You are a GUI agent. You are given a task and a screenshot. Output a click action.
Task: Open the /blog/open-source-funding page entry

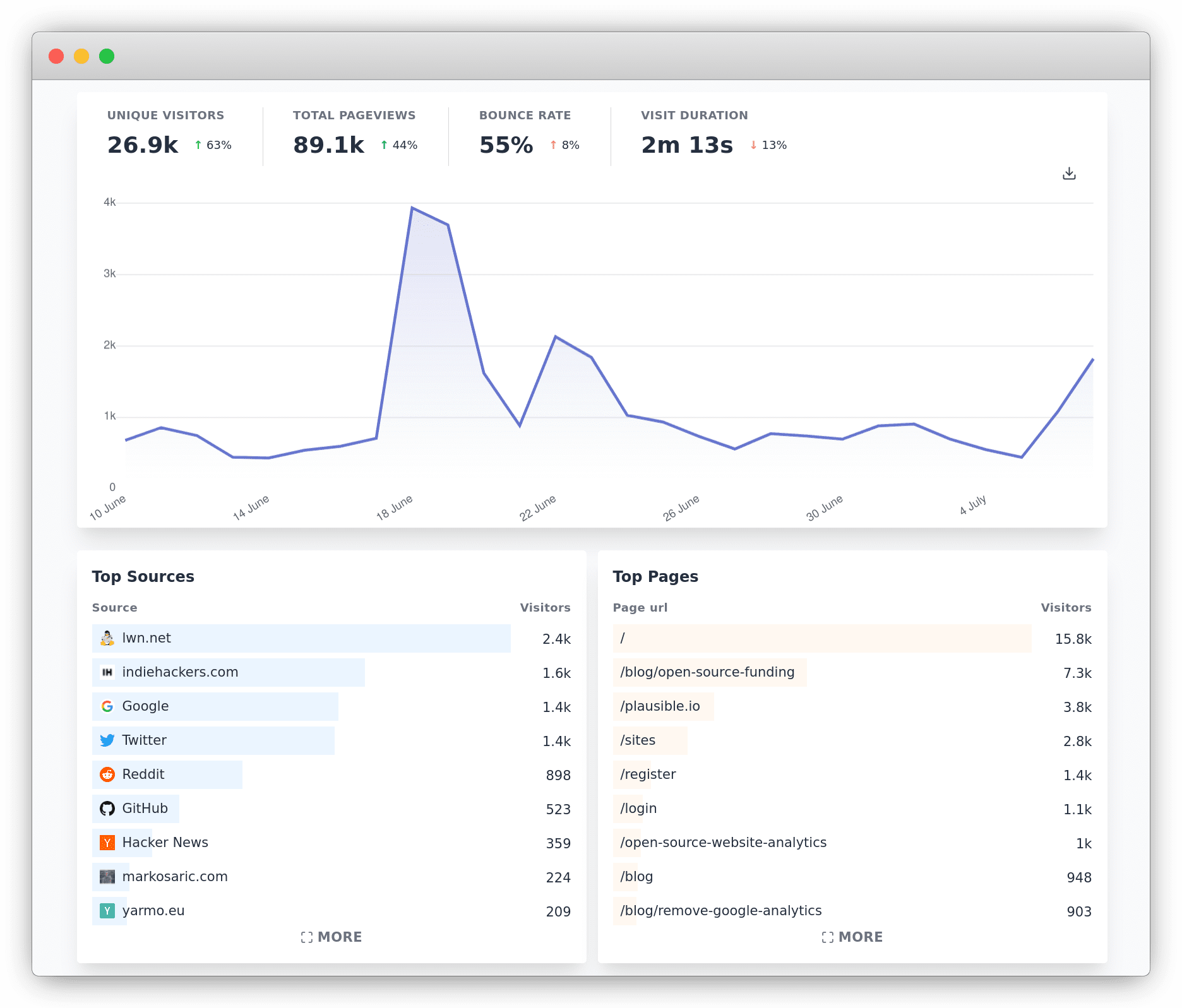coord(708,672)
